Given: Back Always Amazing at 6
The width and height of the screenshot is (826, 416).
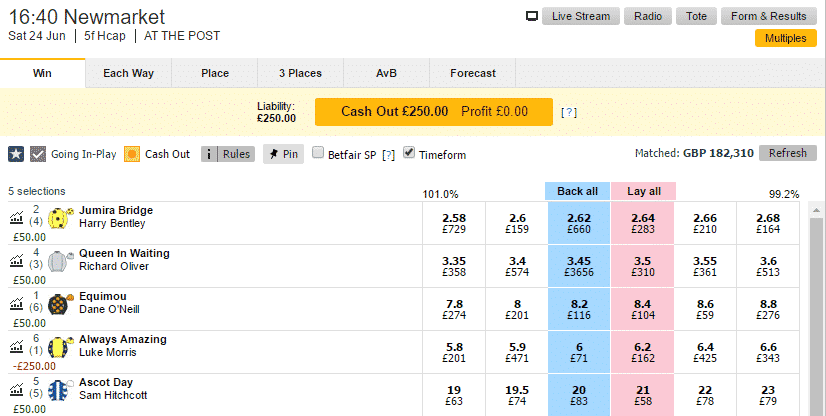Looking at the screenshot, I should coord(579,352).
